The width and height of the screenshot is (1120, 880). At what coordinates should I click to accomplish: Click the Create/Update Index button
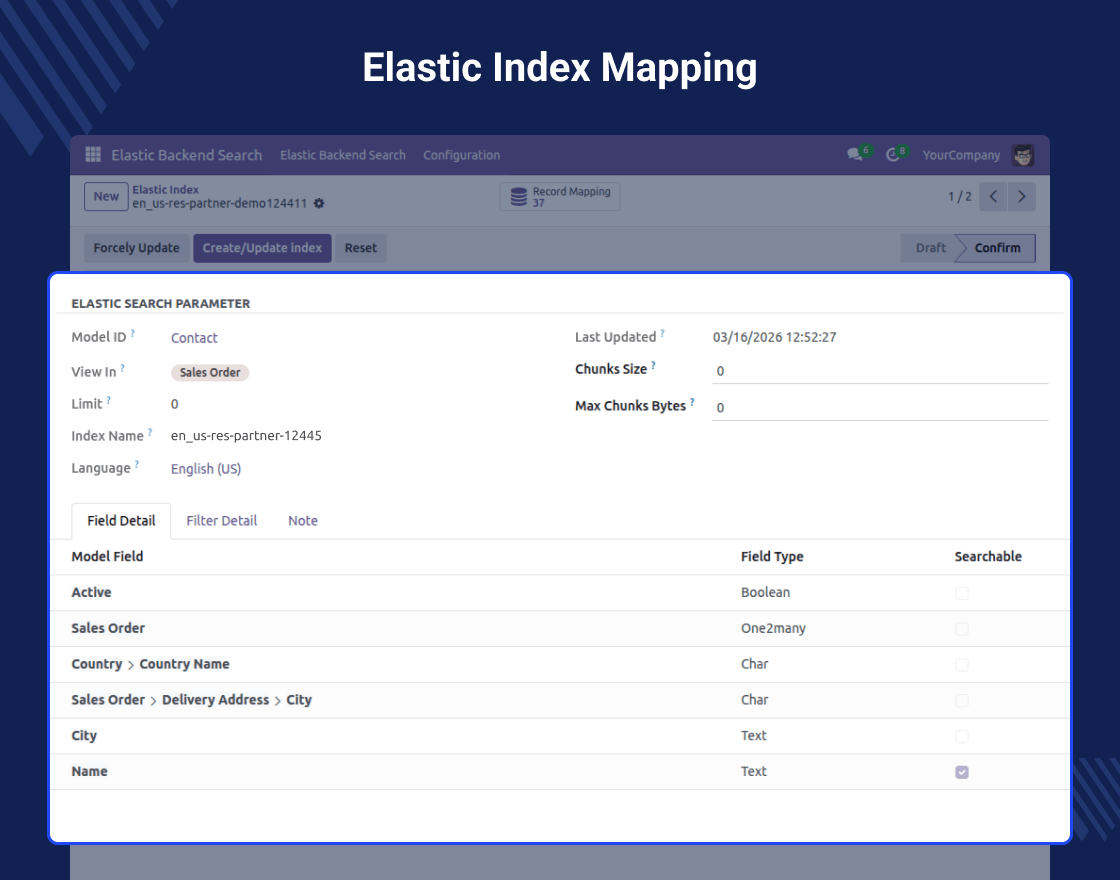click(x=262, y=248)
